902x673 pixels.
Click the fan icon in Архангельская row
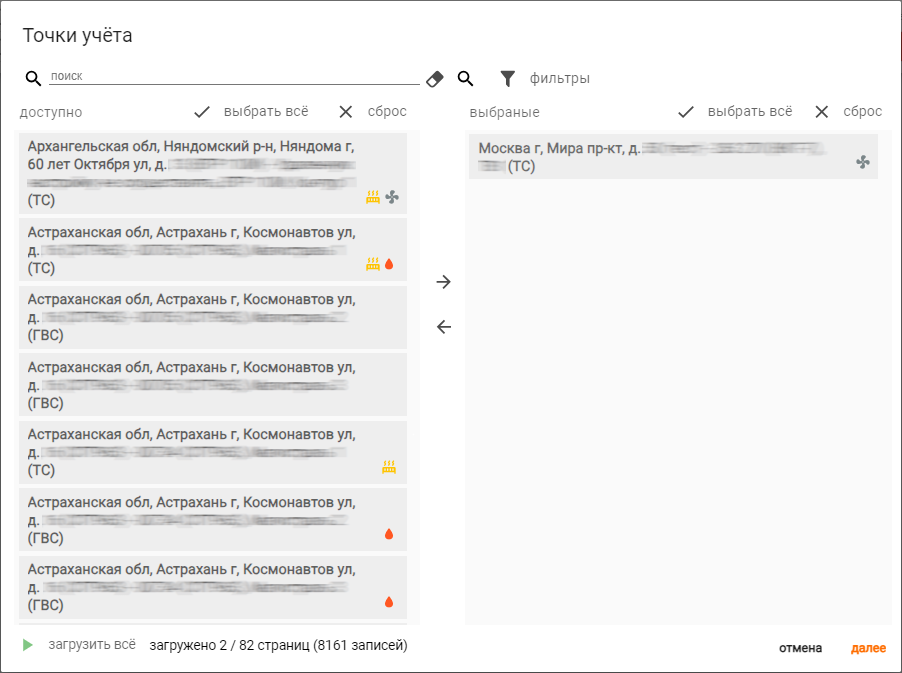(392, 197)
